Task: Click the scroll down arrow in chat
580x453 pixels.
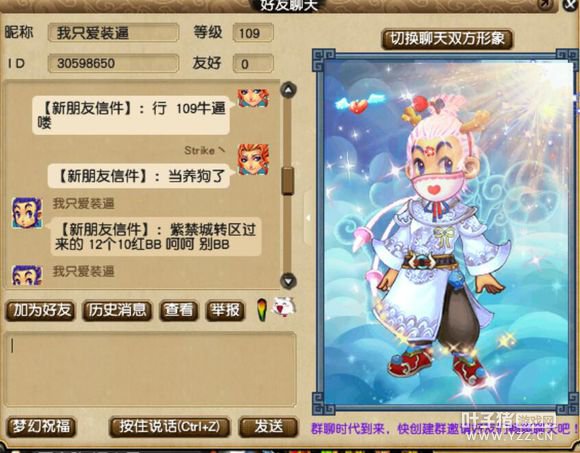Action: pos(288,281)
